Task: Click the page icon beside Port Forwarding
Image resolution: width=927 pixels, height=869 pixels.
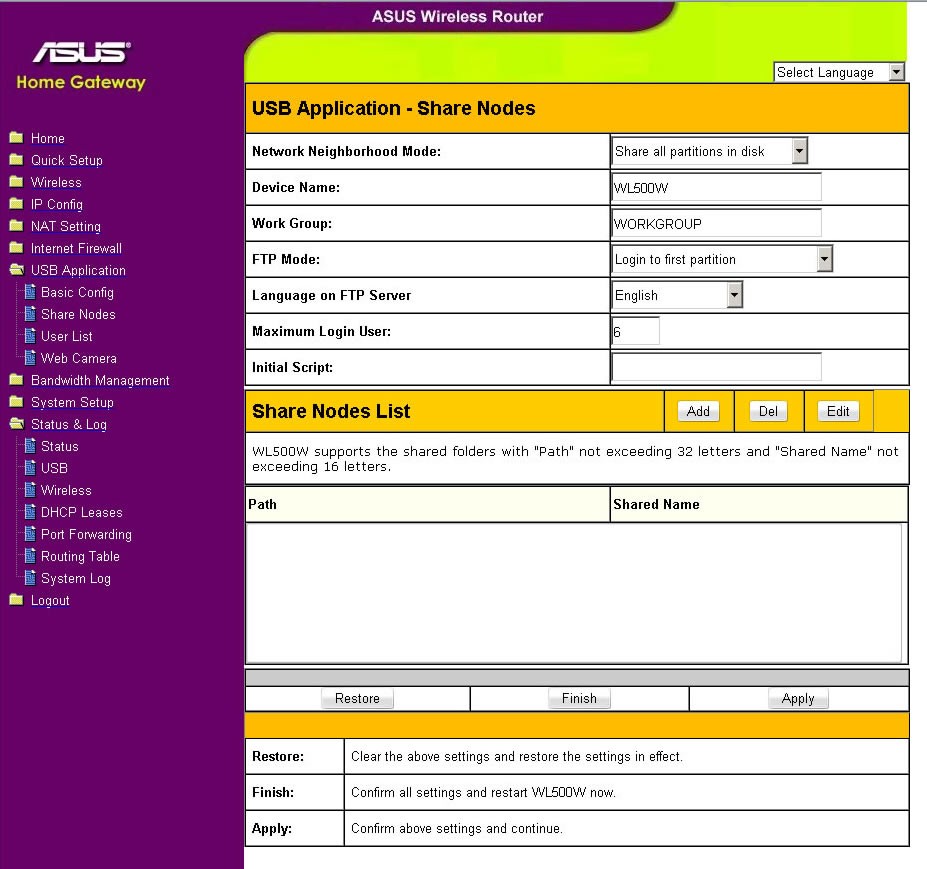Action: point(30,534)
